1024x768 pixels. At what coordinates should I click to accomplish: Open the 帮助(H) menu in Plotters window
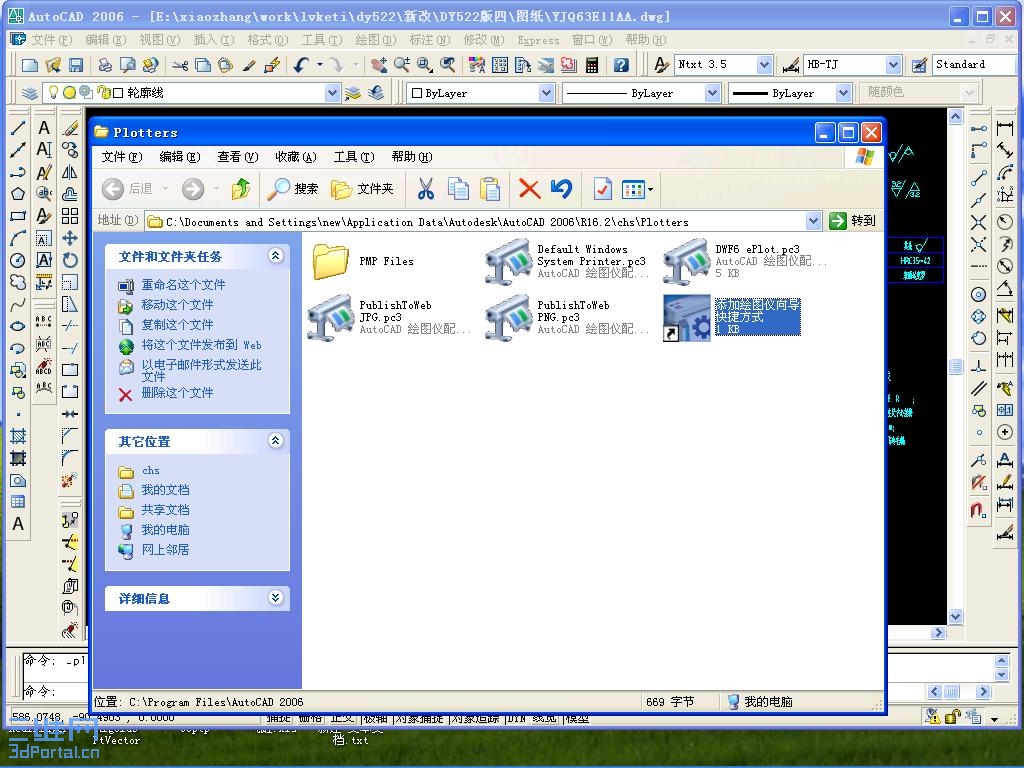(x=412, y=157)
